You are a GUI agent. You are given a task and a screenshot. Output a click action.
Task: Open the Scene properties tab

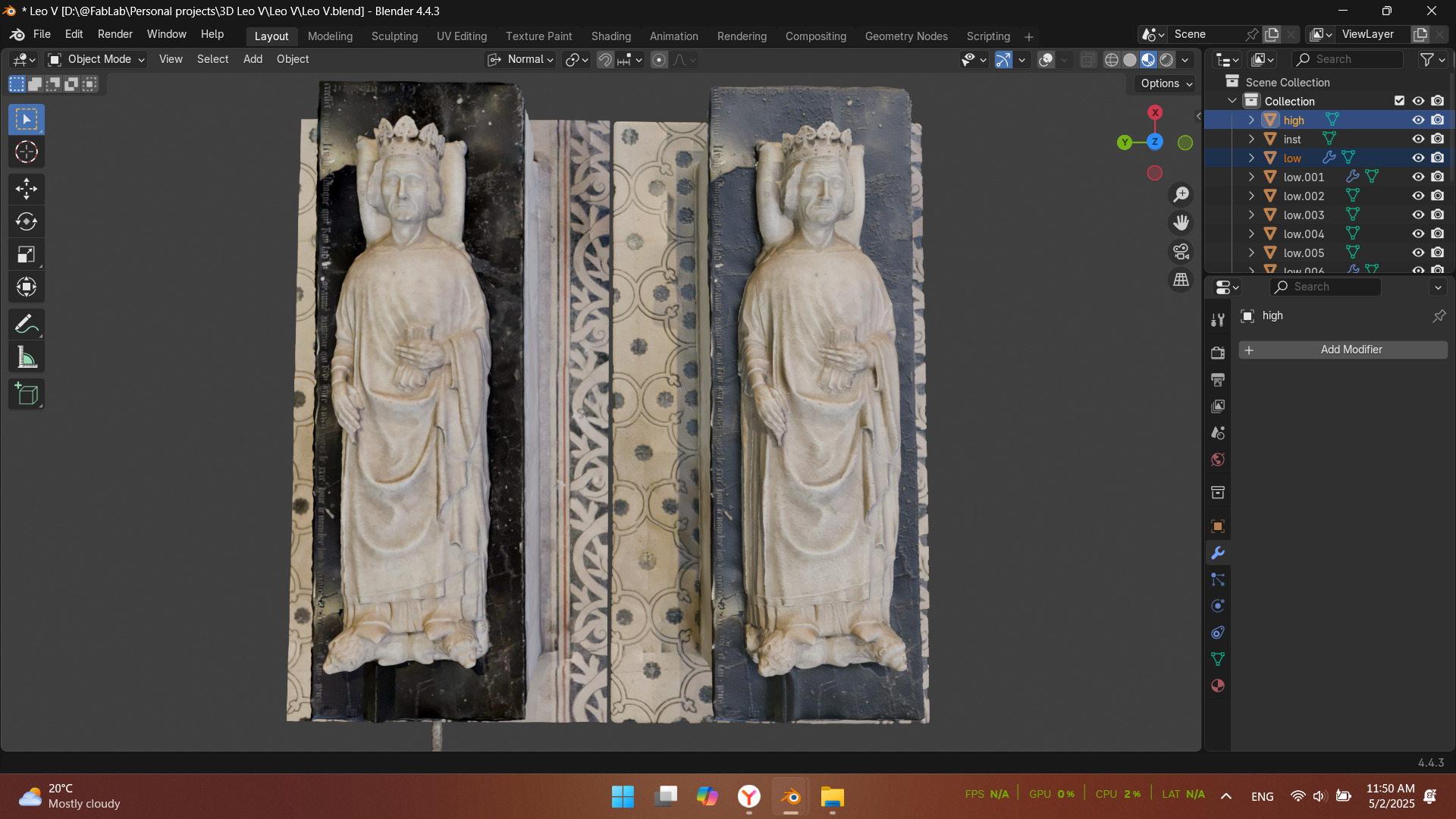click(x=1218, y=433)
